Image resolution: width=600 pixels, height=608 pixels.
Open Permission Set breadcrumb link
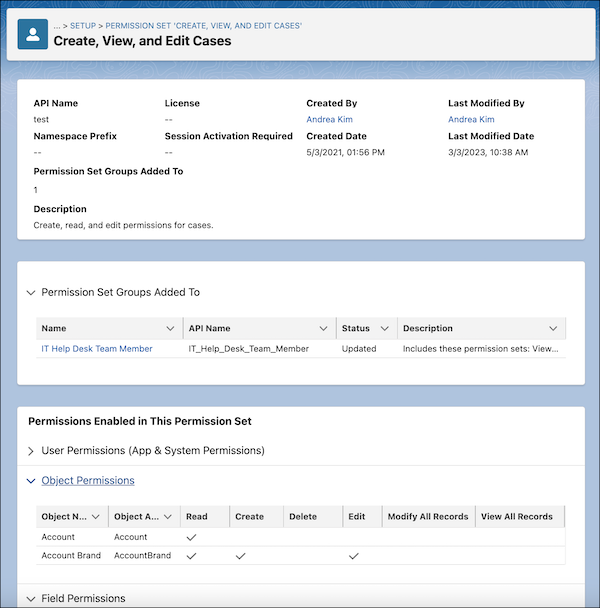[x=204, y=26]
